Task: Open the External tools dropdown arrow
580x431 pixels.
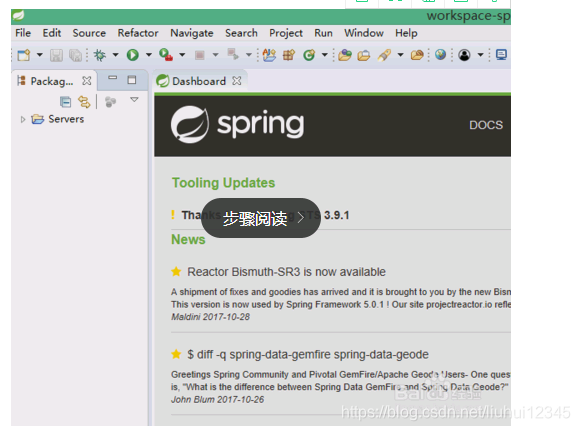Action: click(182, 55)
